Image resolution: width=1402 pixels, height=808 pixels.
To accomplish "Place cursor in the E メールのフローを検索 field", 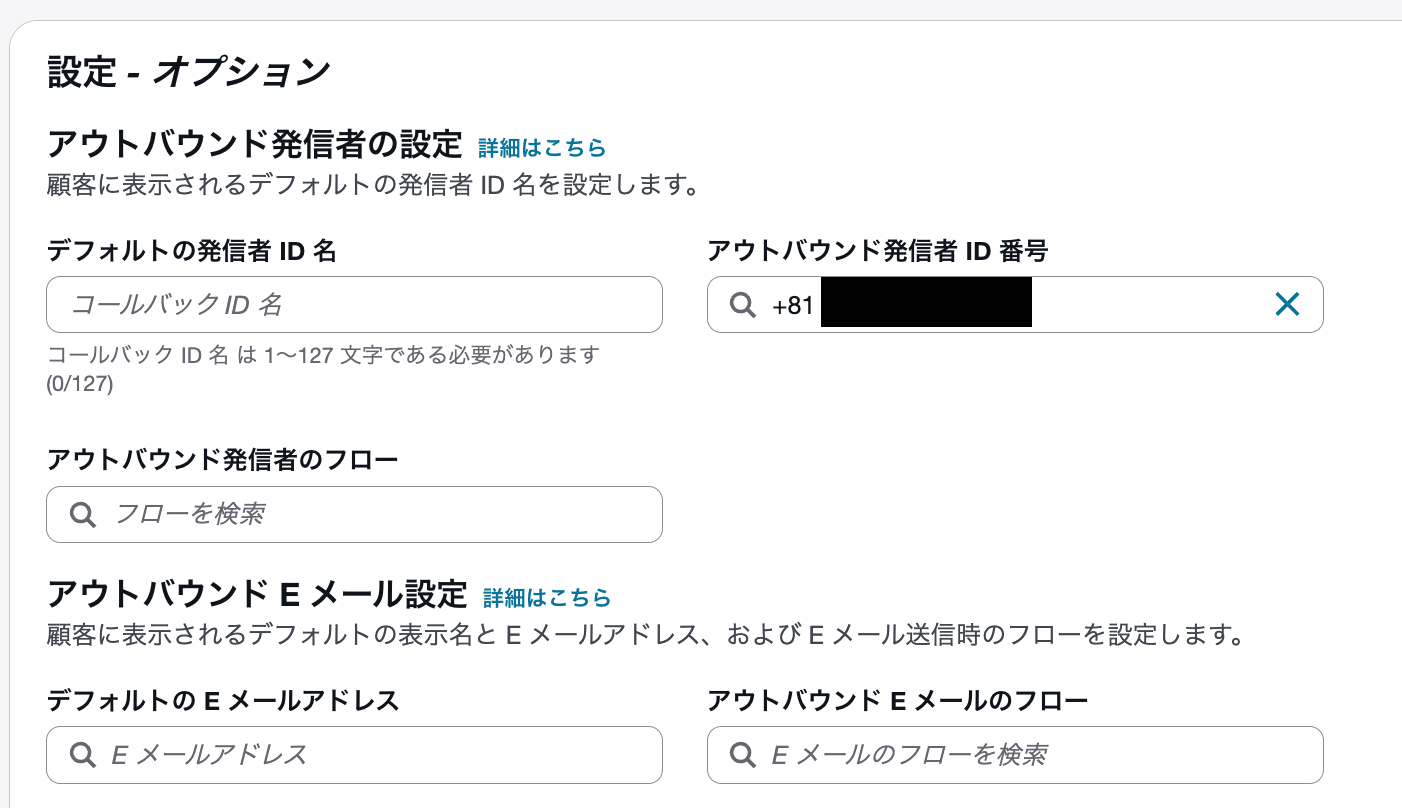I will coord(1015,755).
